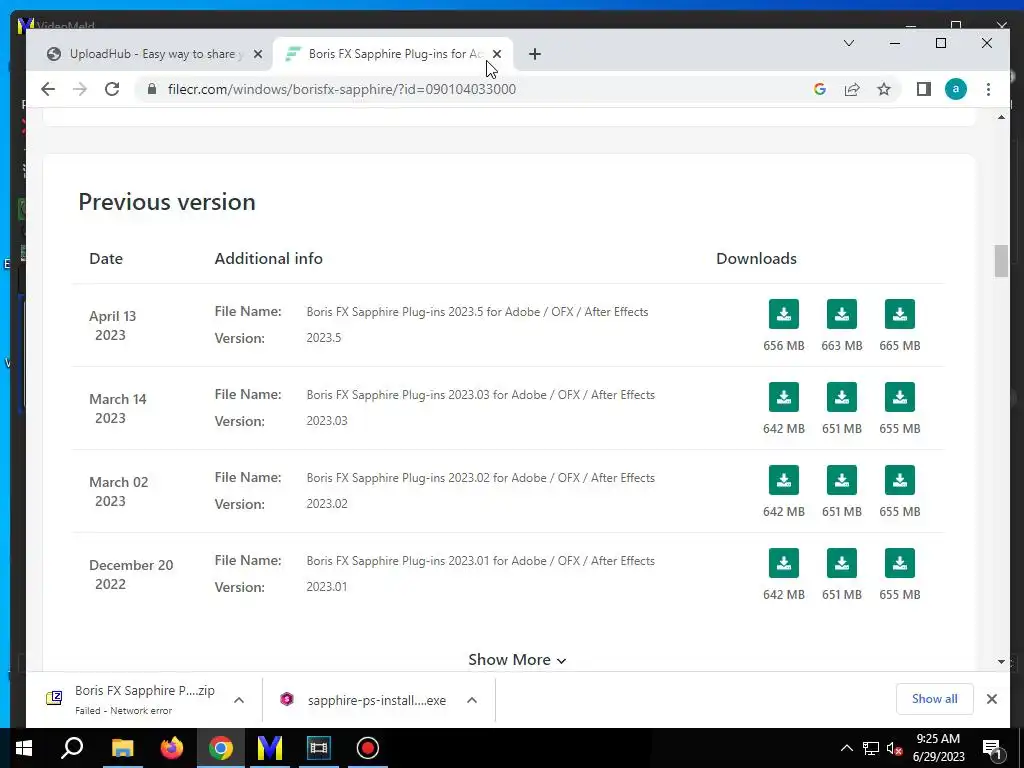1024x768 pixels.
Task: Download the 663 MB file for version 2023.5
Action: click(842, 314)
